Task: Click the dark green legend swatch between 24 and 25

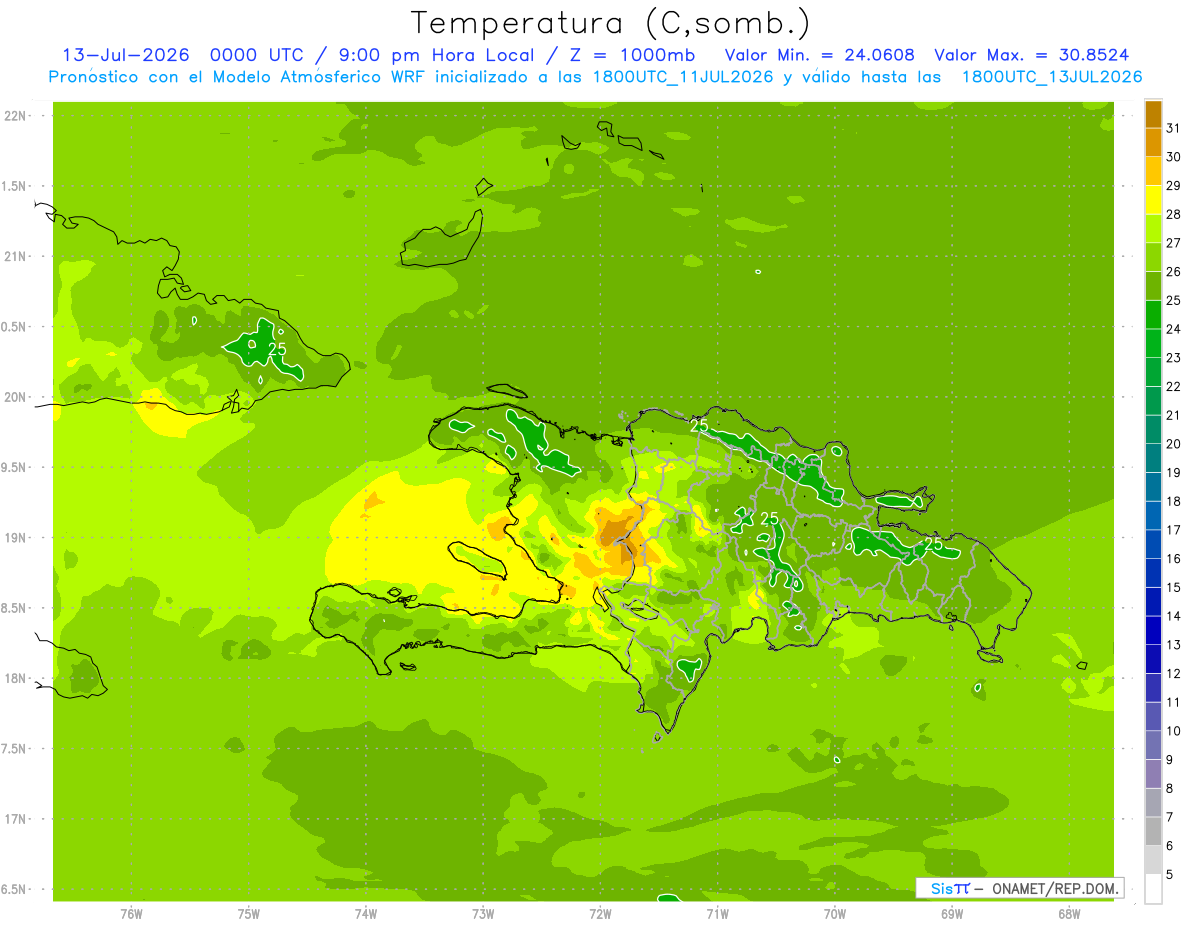Action: 1153,315
